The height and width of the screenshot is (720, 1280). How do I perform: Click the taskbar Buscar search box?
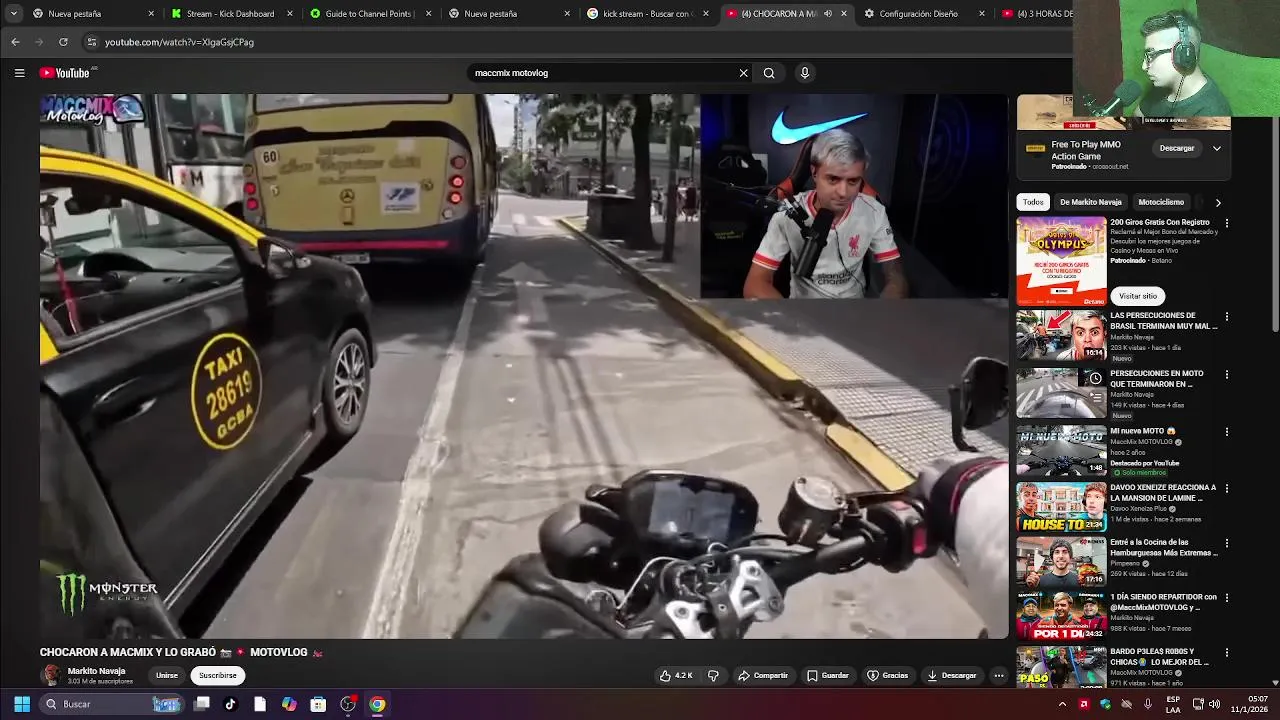tap(112, 704)
